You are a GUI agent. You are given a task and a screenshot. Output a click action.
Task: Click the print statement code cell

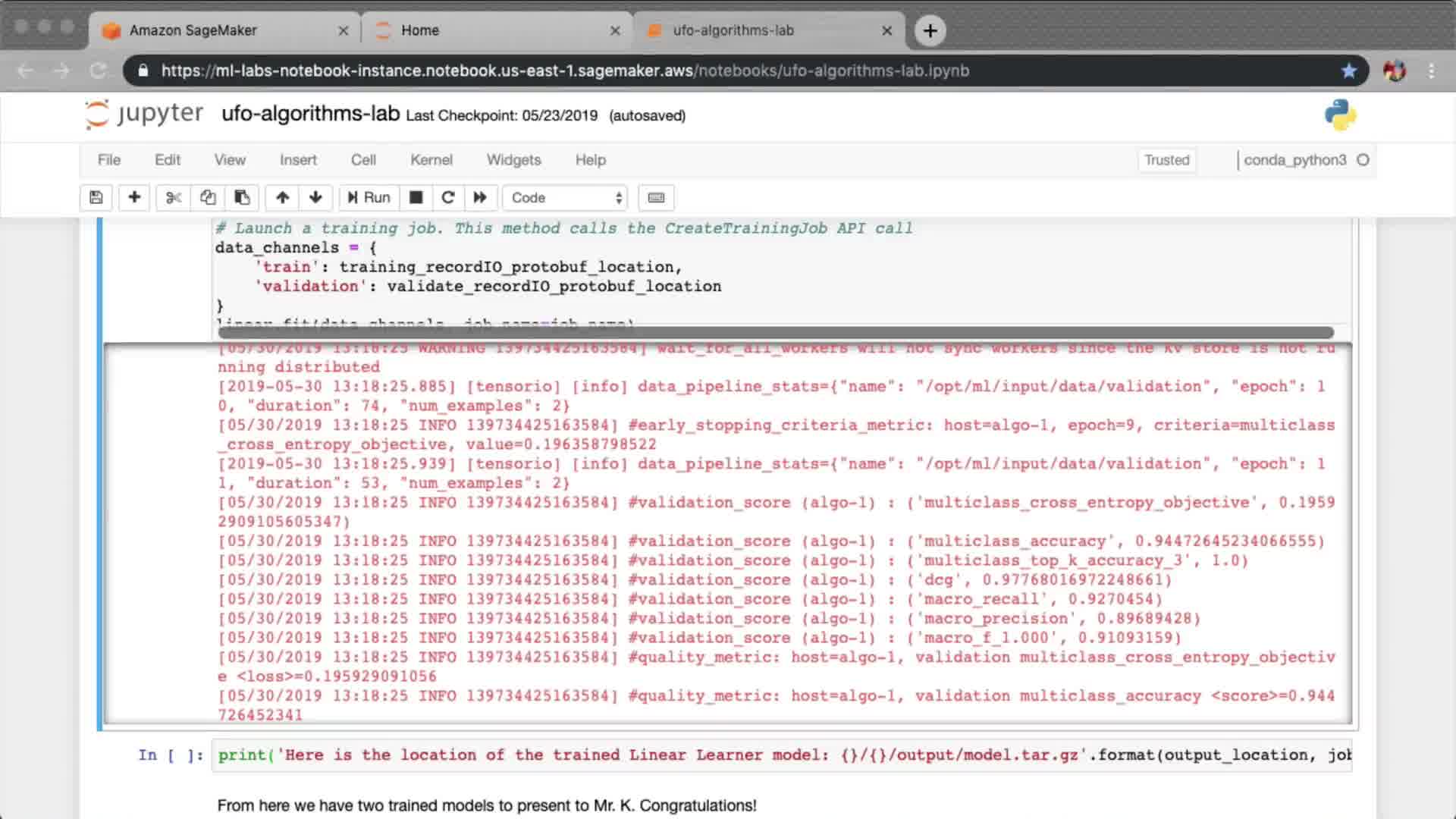(781, 755)
